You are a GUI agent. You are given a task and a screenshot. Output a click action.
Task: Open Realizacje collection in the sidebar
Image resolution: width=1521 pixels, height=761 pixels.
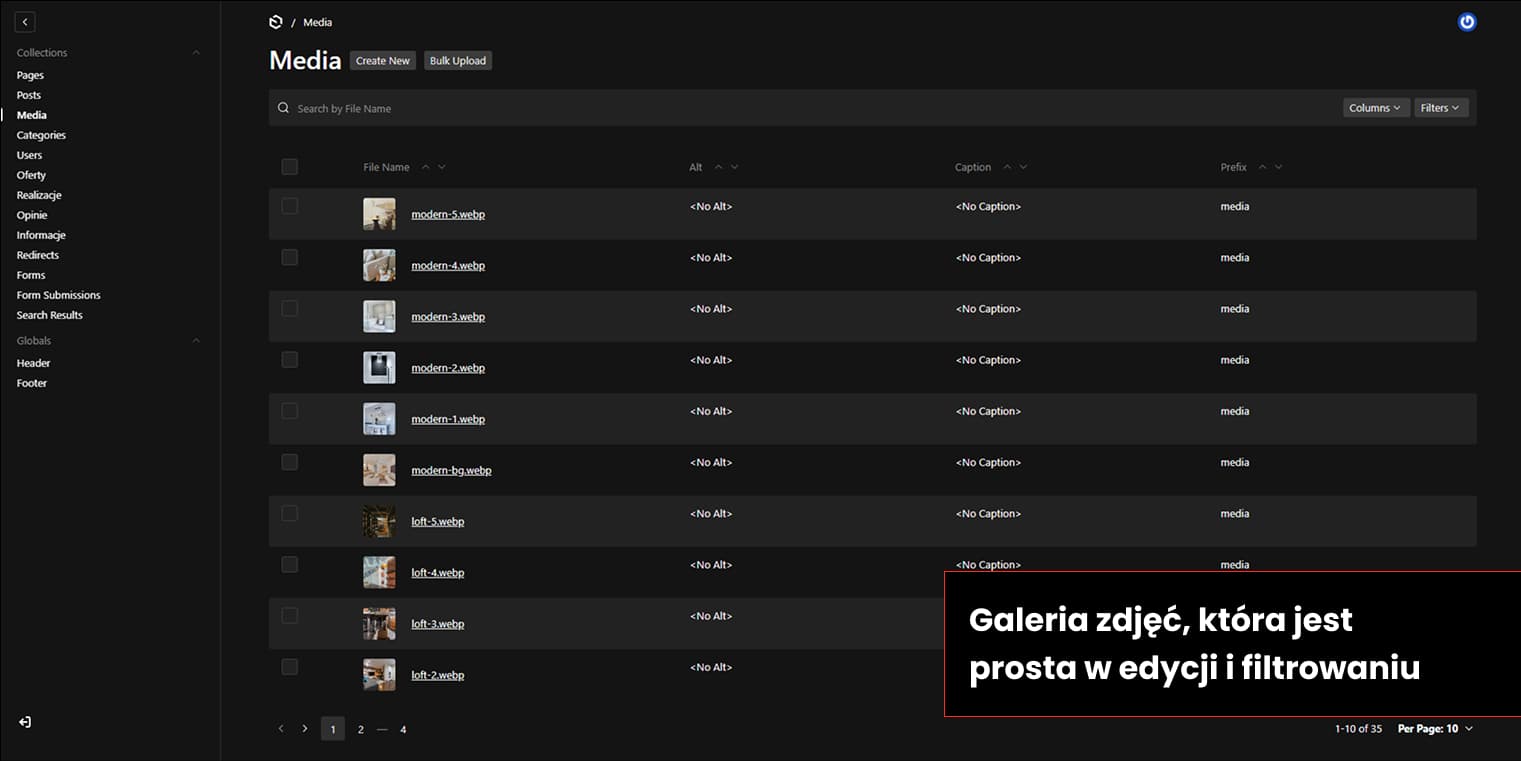(39, 195)
